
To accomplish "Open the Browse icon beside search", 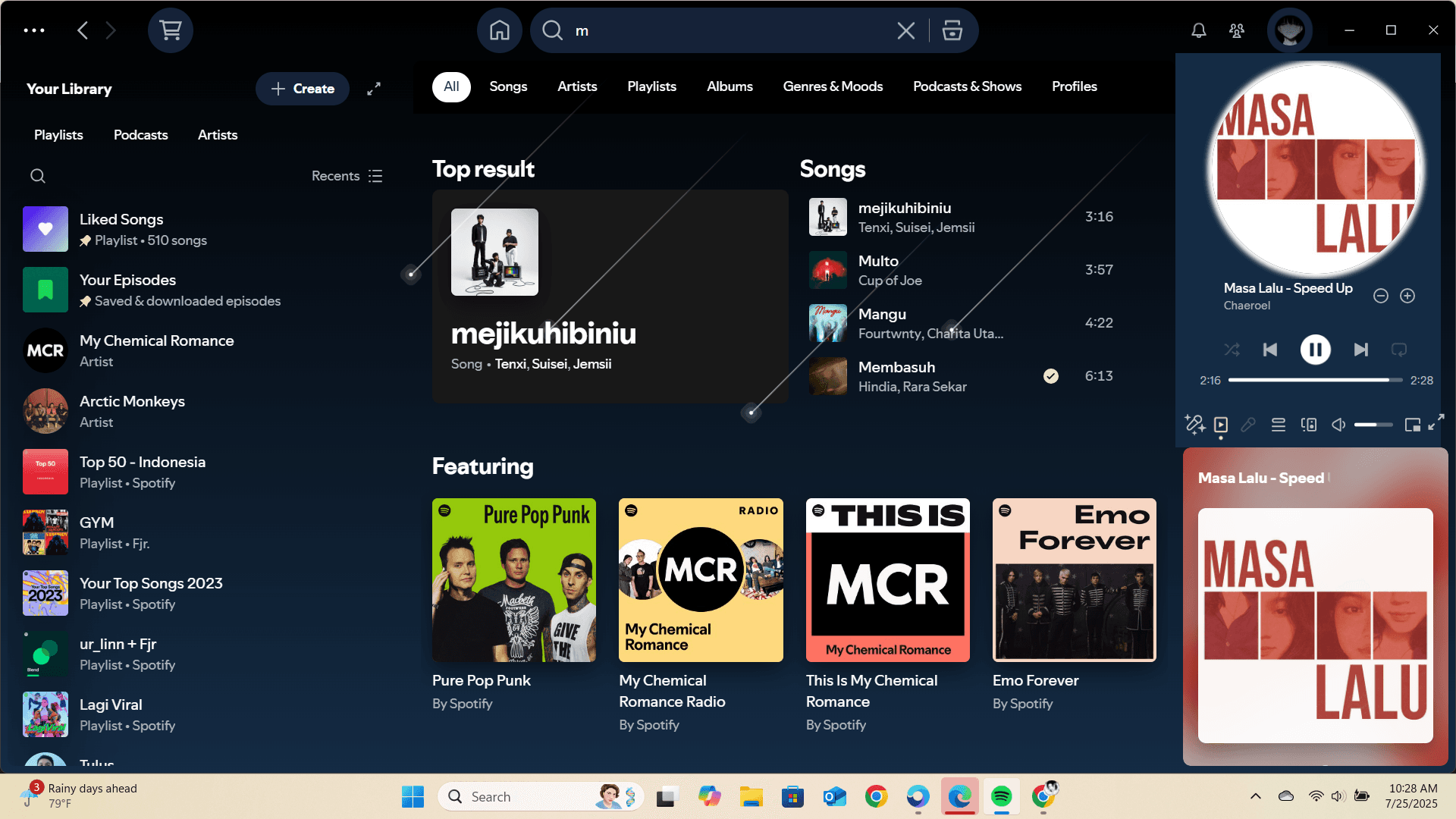I will click(952, 30).
